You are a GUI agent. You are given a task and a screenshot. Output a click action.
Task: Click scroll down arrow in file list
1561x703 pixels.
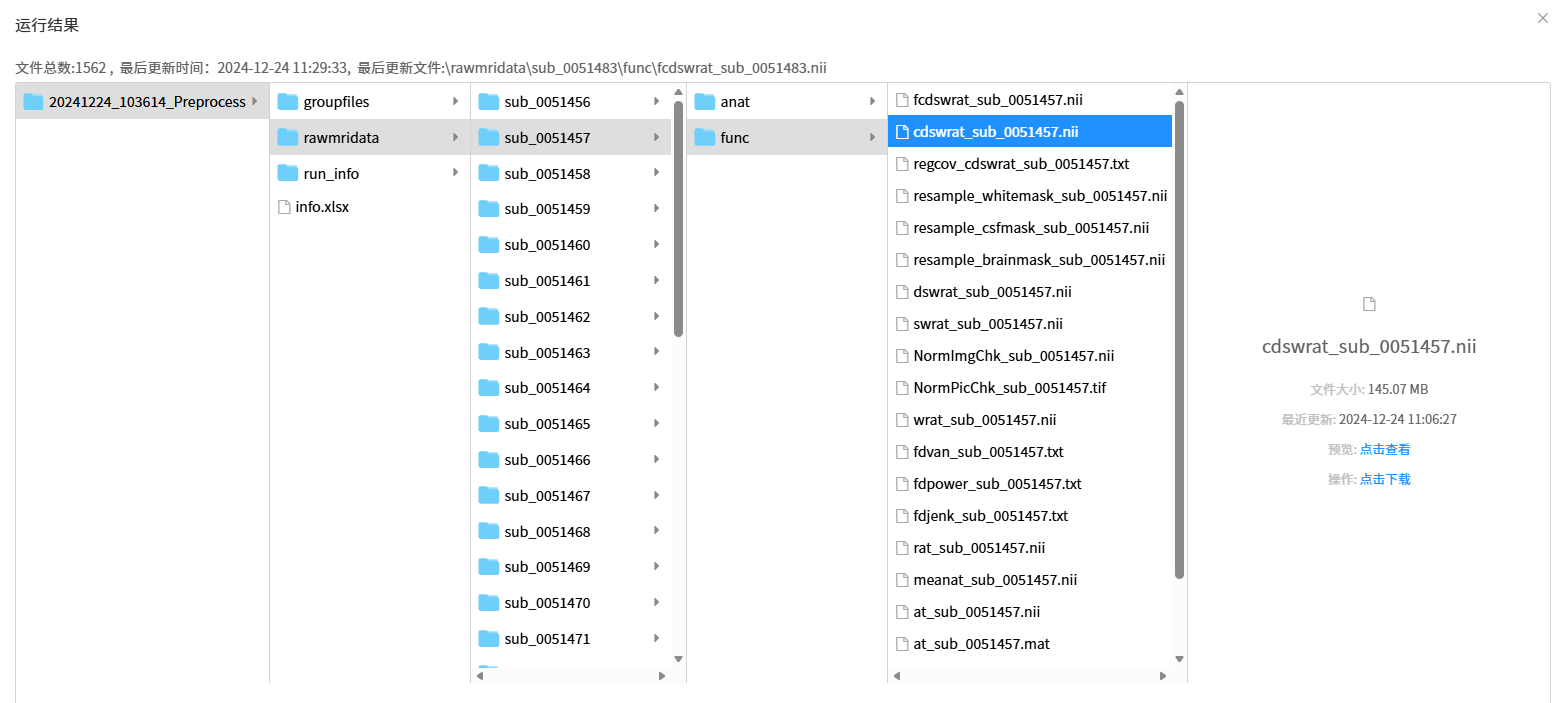(x=1179, y=659)
